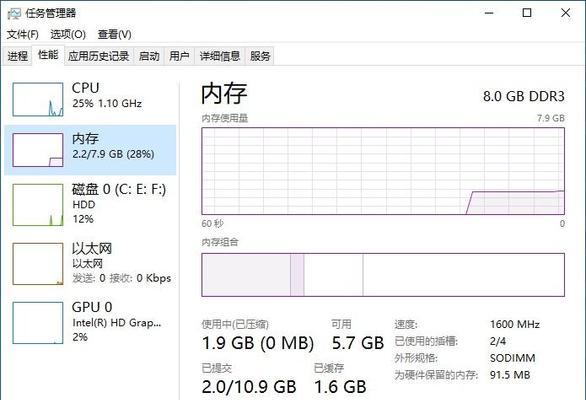The height and width of the screenshot is (400, 586).
Task: Select the GPU 0 graph thumbnail
Action: (38, 323)
